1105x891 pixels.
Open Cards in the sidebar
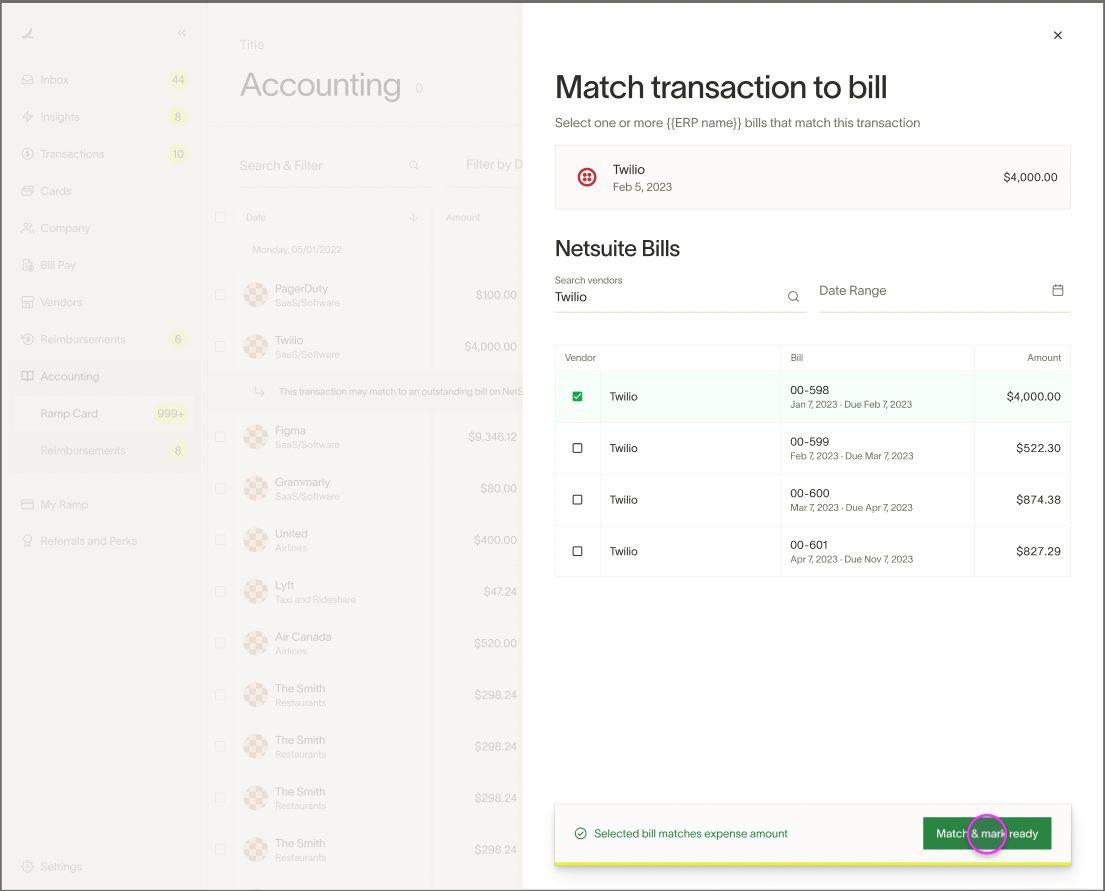coord(104,191)
